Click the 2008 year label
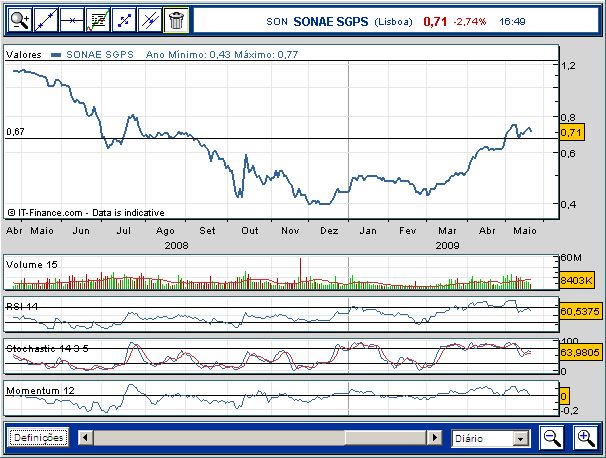Image resolution: width=606 pixels, height=458 pixels. click(176, 245)
